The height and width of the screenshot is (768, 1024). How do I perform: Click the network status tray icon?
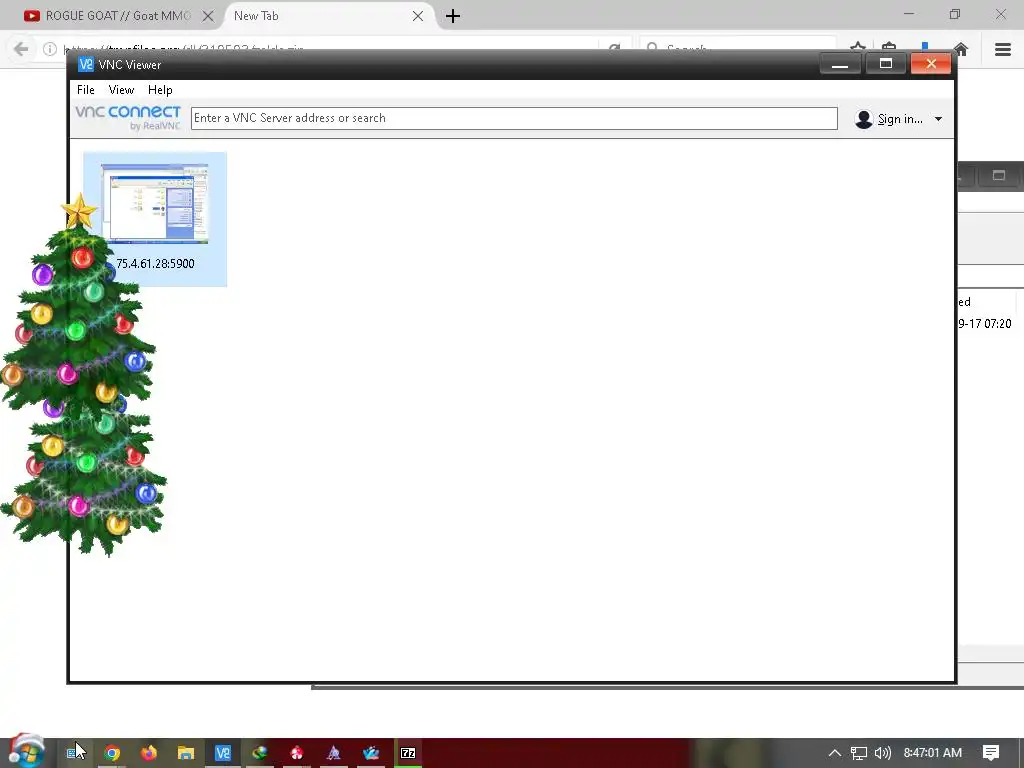coord(859,753)
